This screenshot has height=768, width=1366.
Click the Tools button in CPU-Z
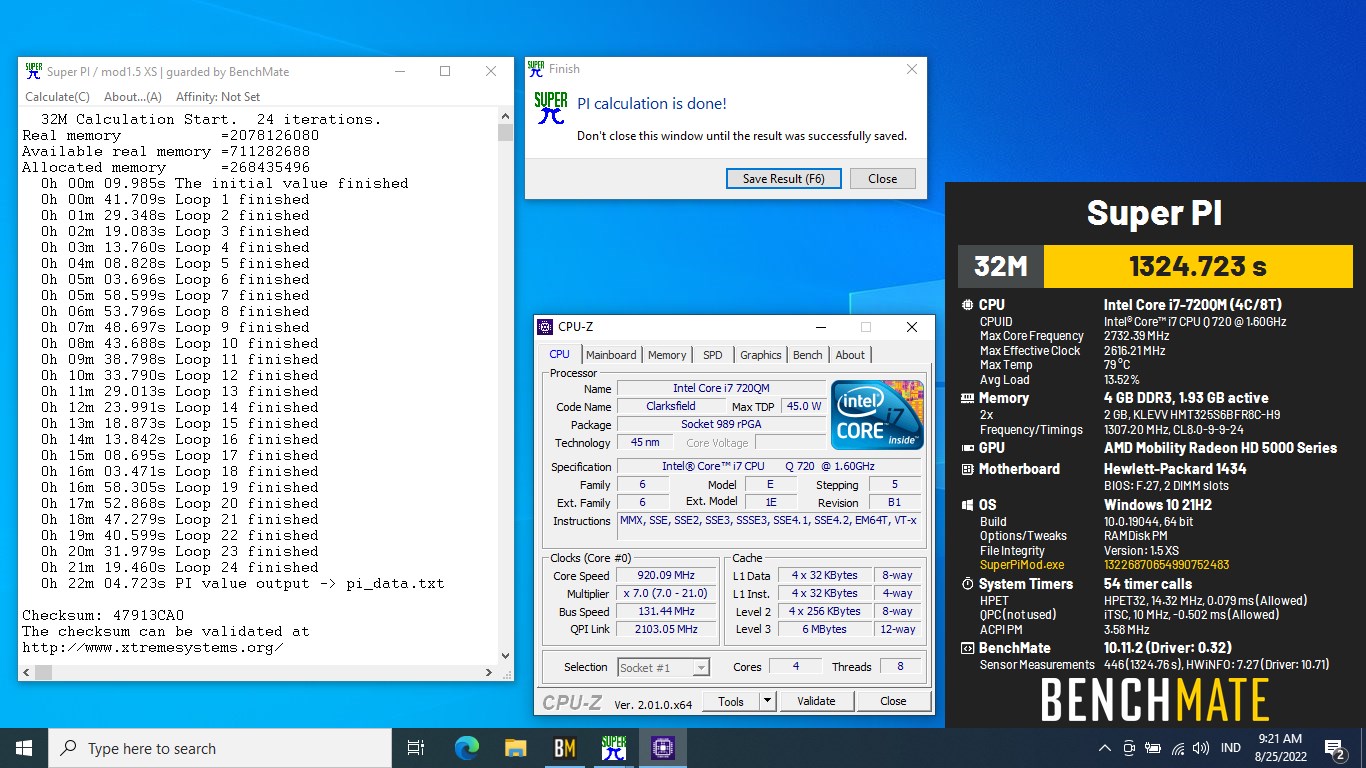coord(731,702)
